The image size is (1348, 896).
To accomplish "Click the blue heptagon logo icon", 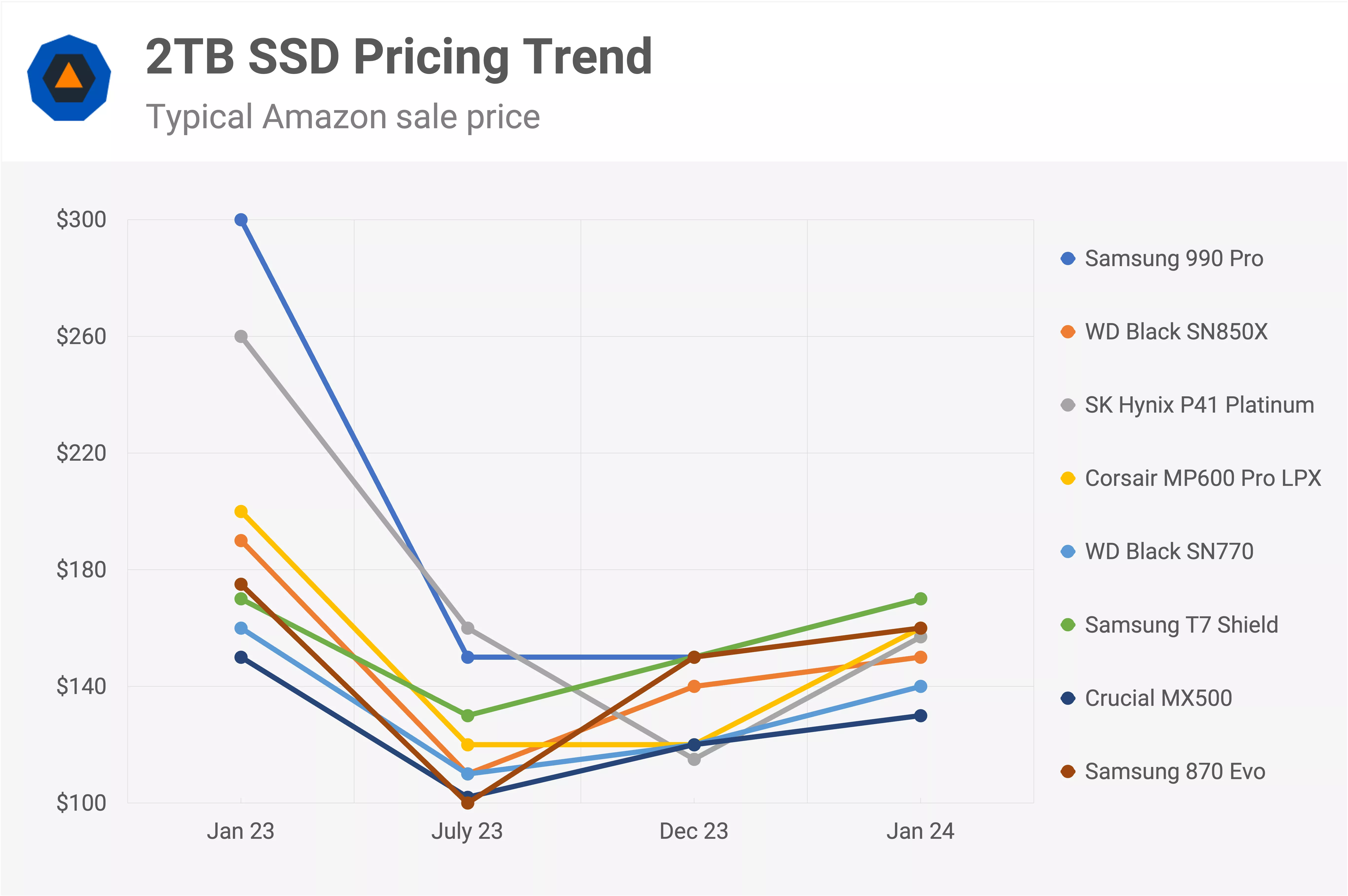I will 69,78.
